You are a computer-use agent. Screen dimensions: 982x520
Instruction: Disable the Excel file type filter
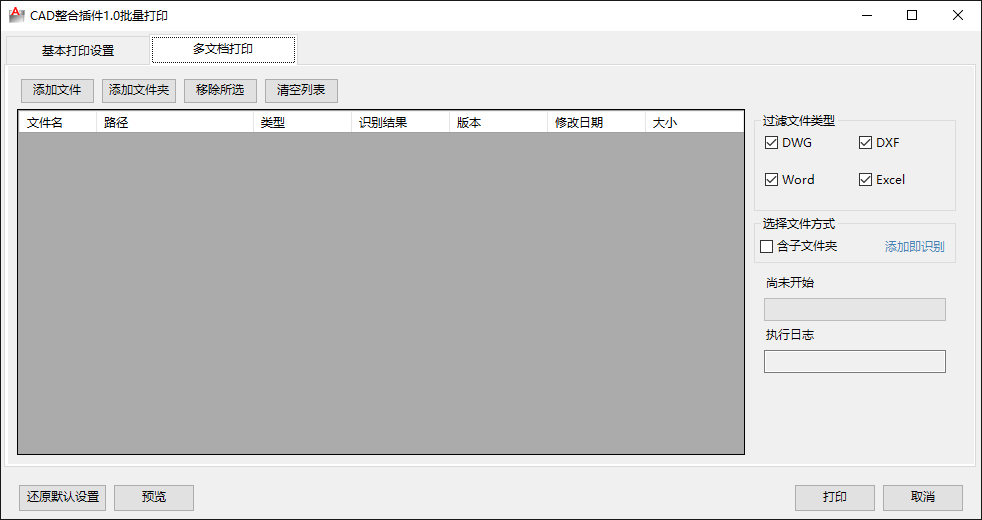(x=882, y=180)
